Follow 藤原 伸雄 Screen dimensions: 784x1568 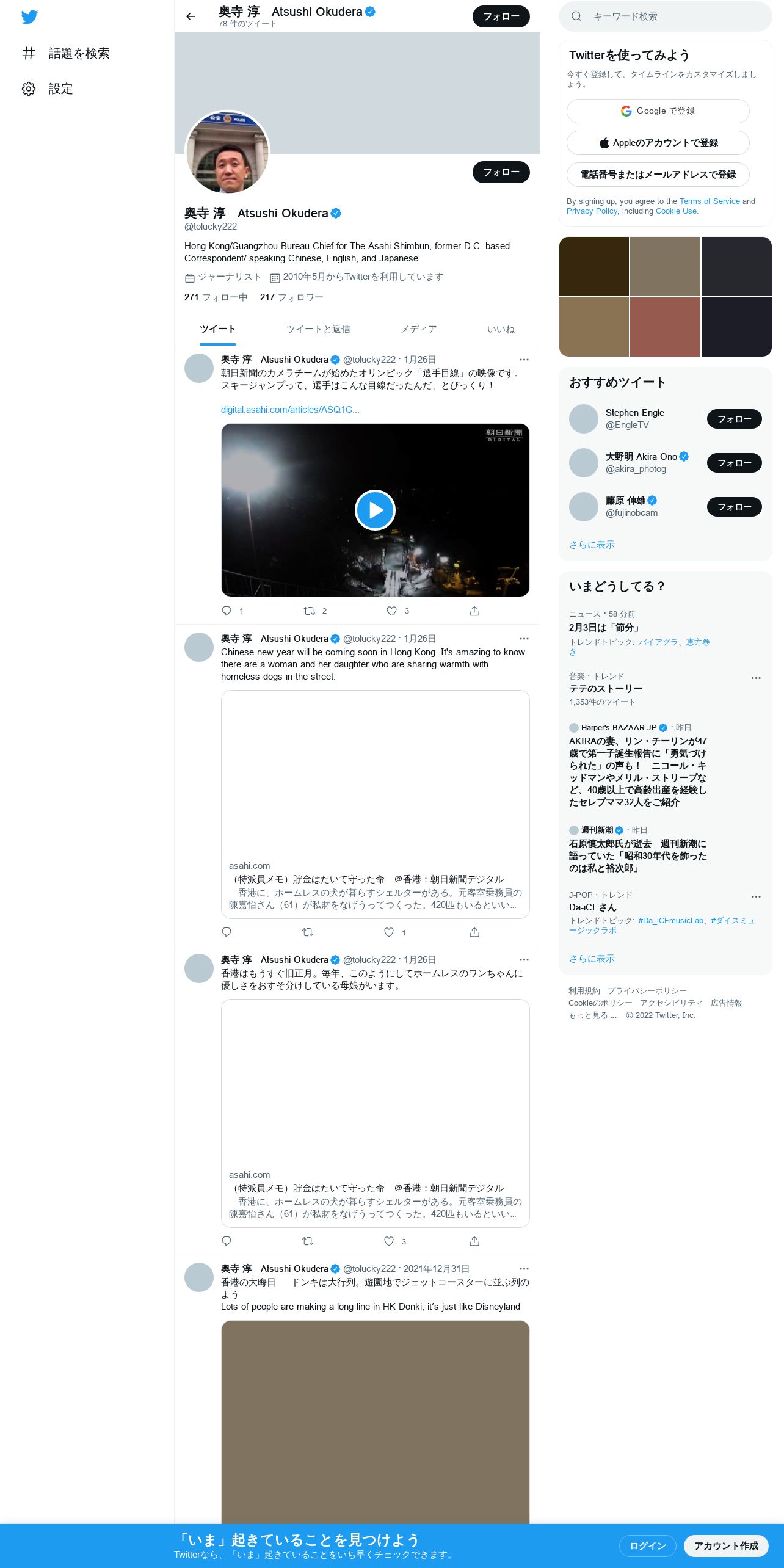click(x=734, y=507)
